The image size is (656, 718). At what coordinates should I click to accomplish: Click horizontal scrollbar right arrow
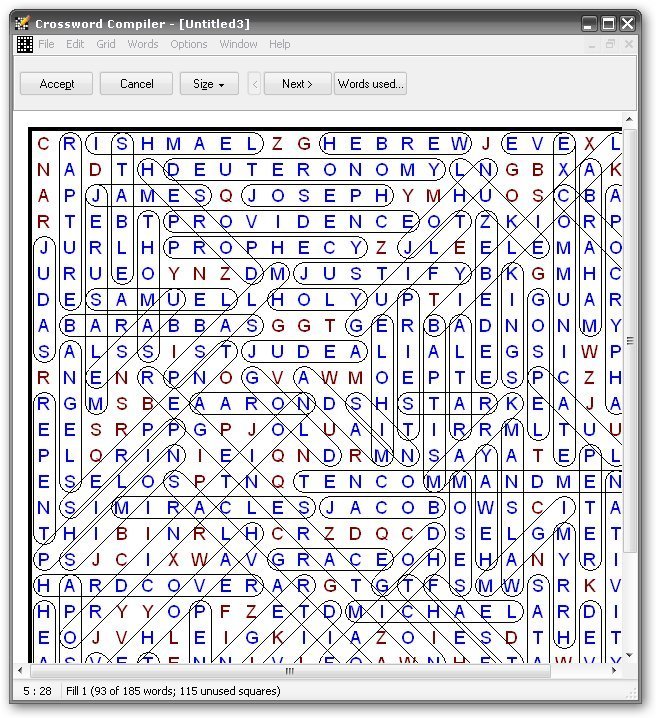[x=613, y=671]
